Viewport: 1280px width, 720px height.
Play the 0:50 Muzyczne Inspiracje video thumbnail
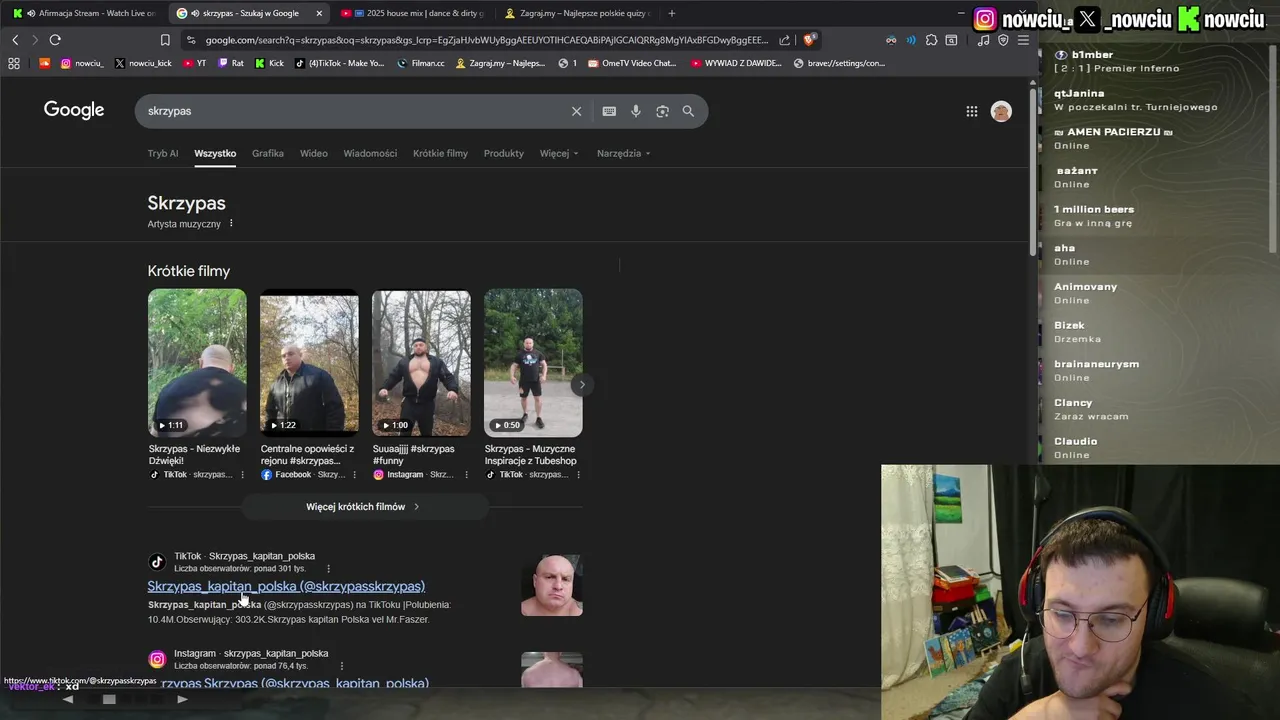click(533, 363)
